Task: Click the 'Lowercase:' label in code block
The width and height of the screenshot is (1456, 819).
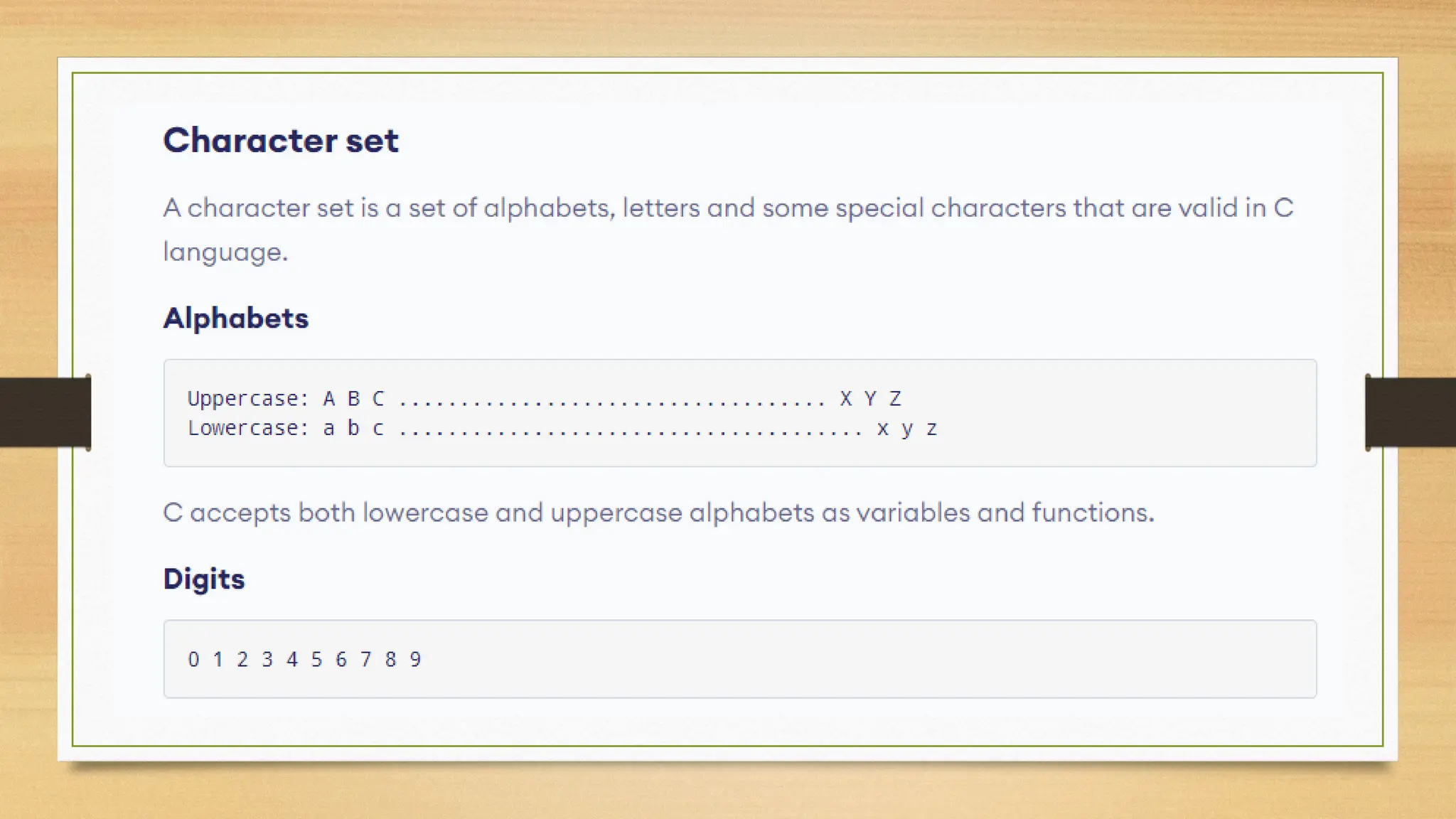Action: point(248,428)
